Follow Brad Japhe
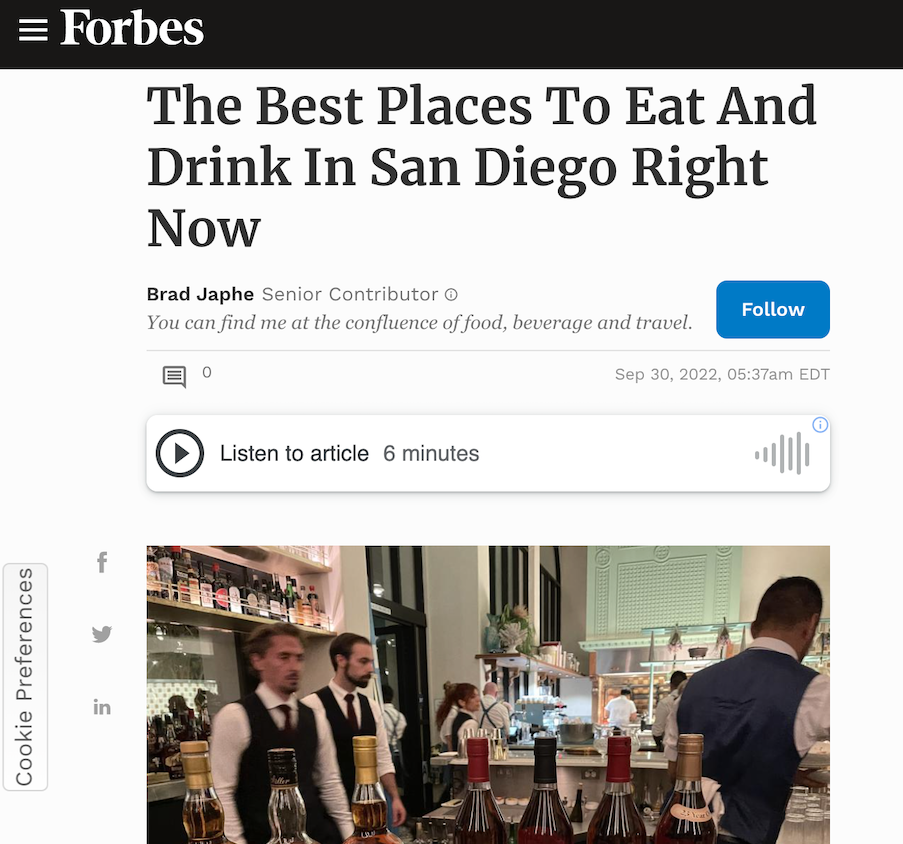Viewport: 903px width, 844px height. point(773,309)
